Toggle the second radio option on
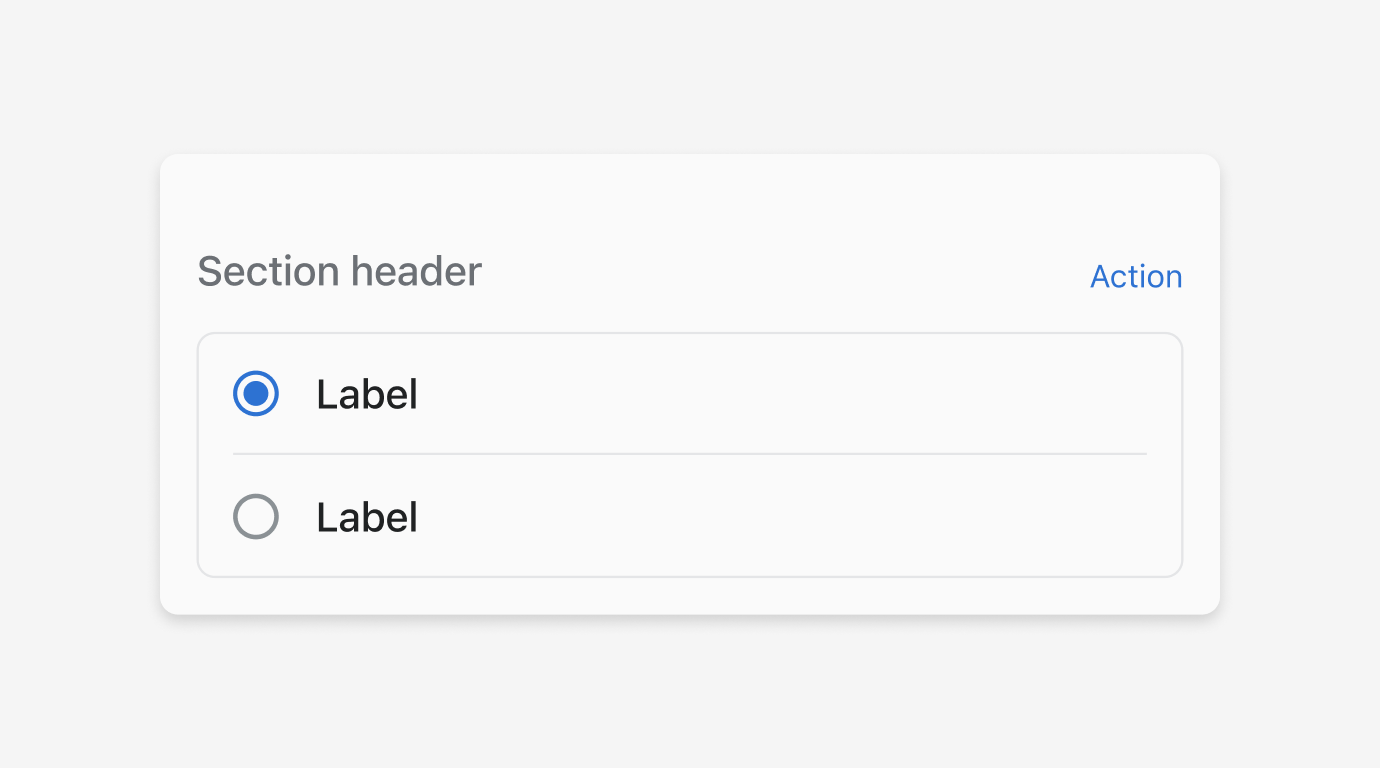Screen dimensions: 1380x768 (x=256, y=517)
